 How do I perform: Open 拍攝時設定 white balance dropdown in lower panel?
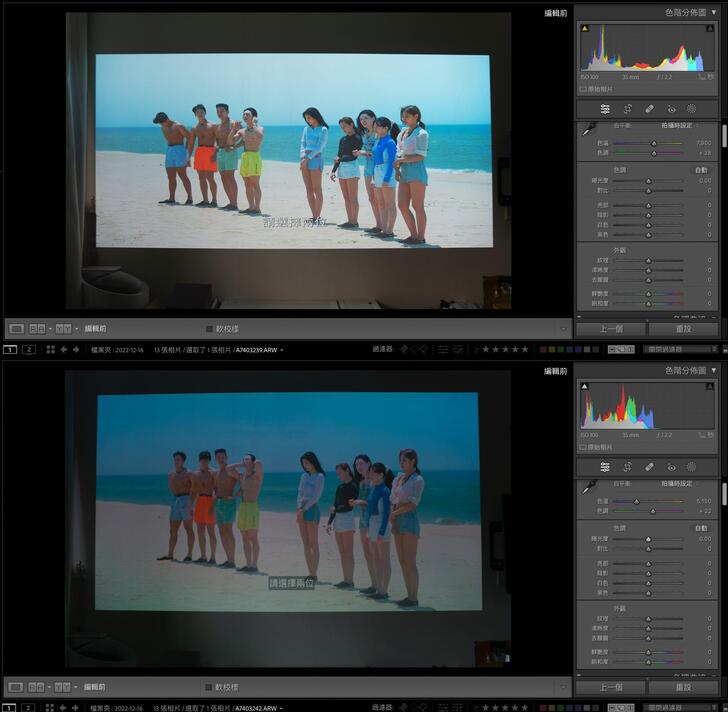coord(675,484)
